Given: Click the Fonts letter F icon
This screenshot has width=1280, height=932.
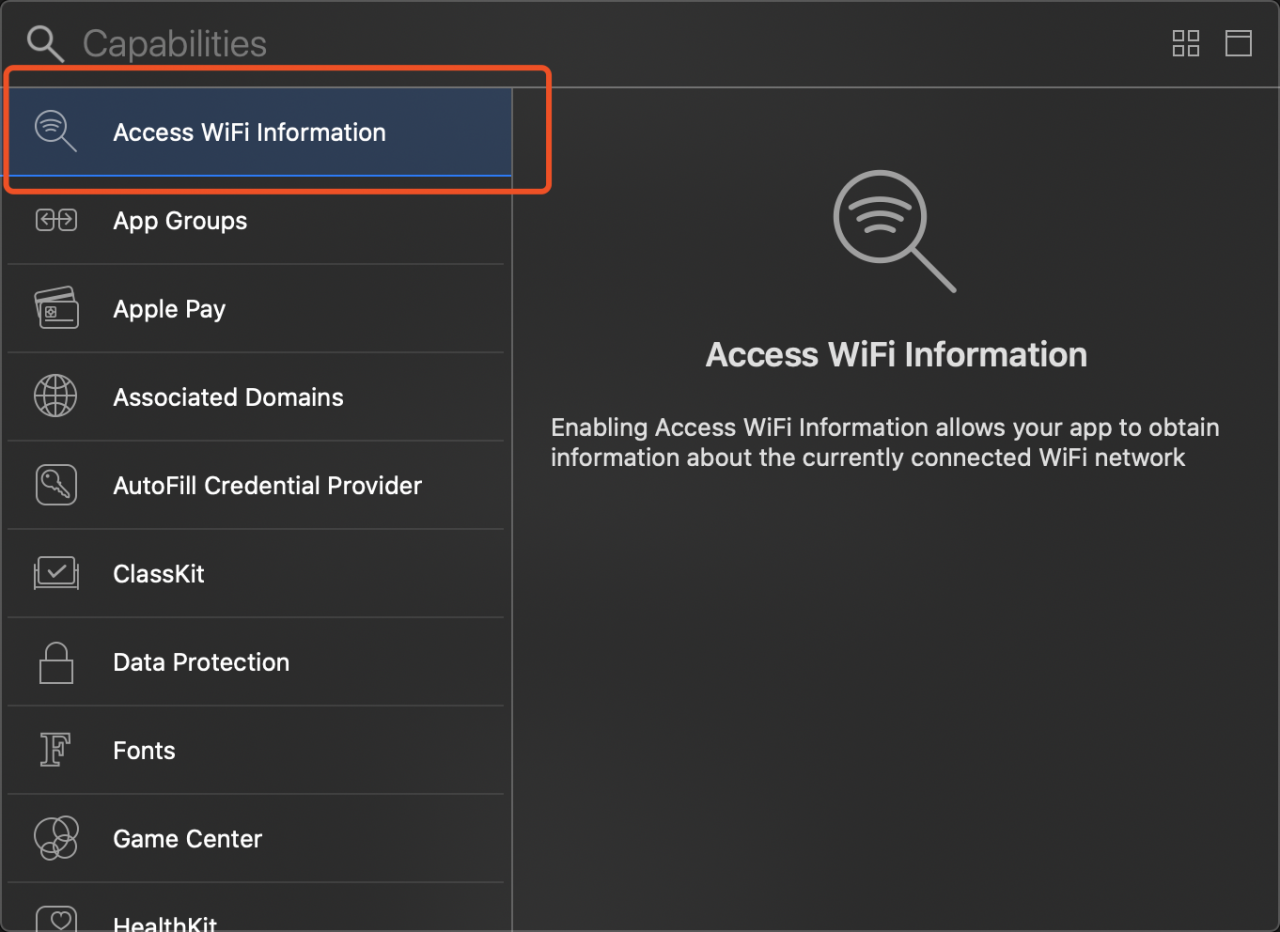Looking at the screenshot, I should 56,750.
